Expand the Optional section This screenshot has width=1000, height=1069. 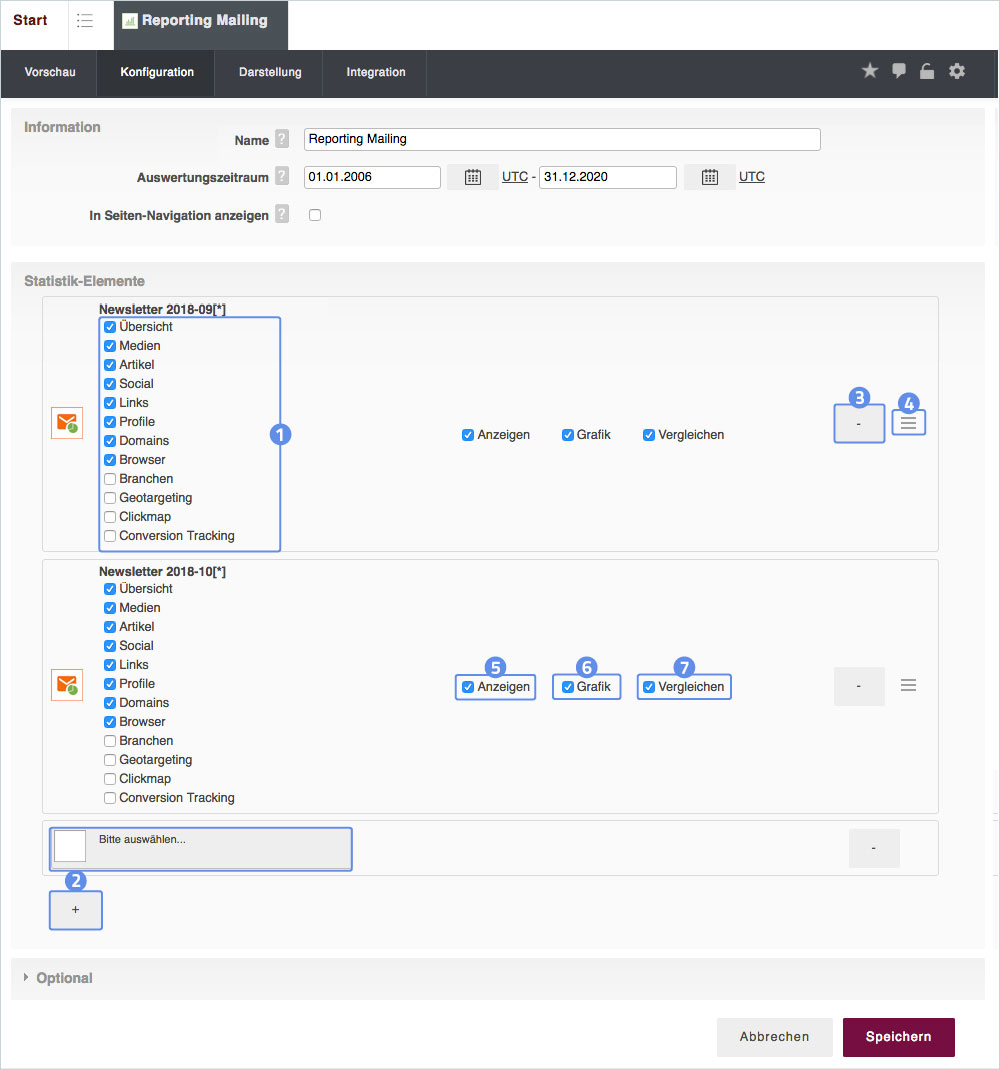tap(64, 978)
